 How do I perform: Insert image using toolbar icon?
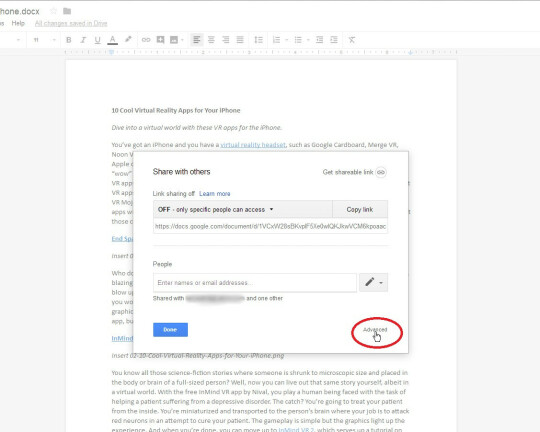(x=174, y=40)
